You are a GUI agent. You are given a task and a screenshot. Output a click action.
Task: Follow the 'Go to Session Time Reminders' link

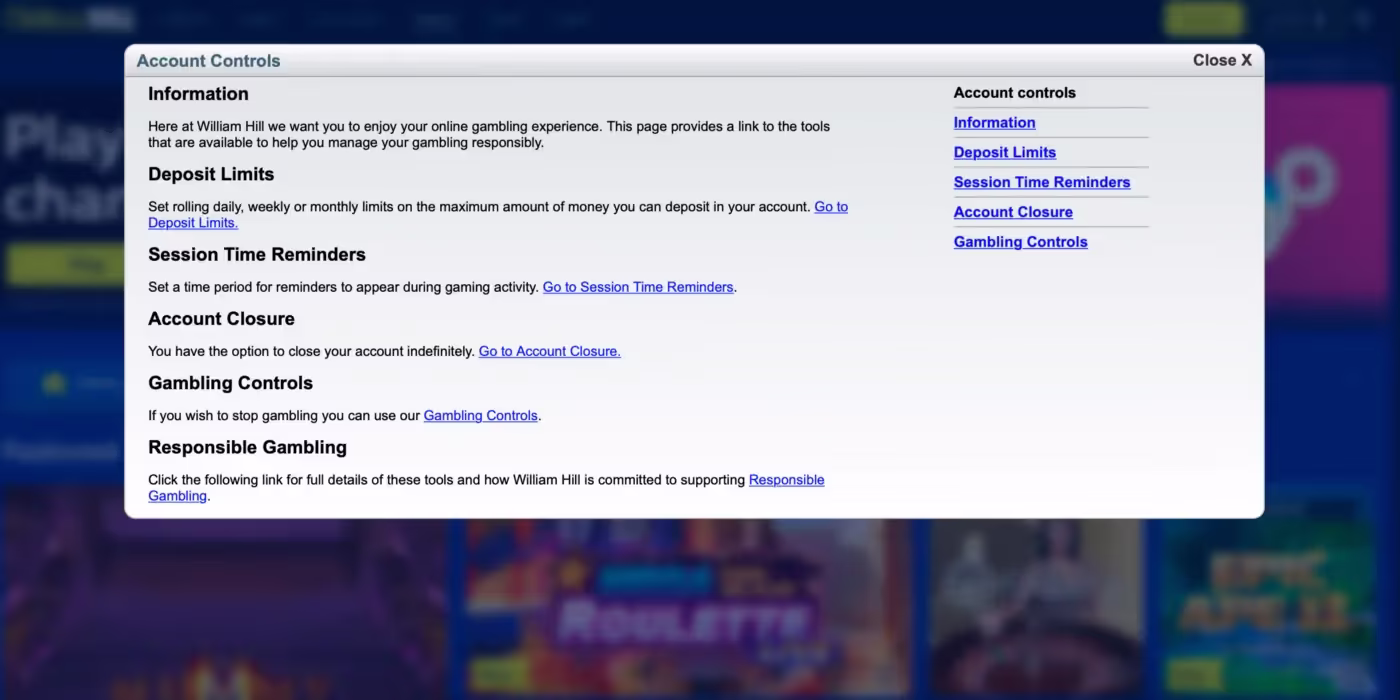point(637,287)
